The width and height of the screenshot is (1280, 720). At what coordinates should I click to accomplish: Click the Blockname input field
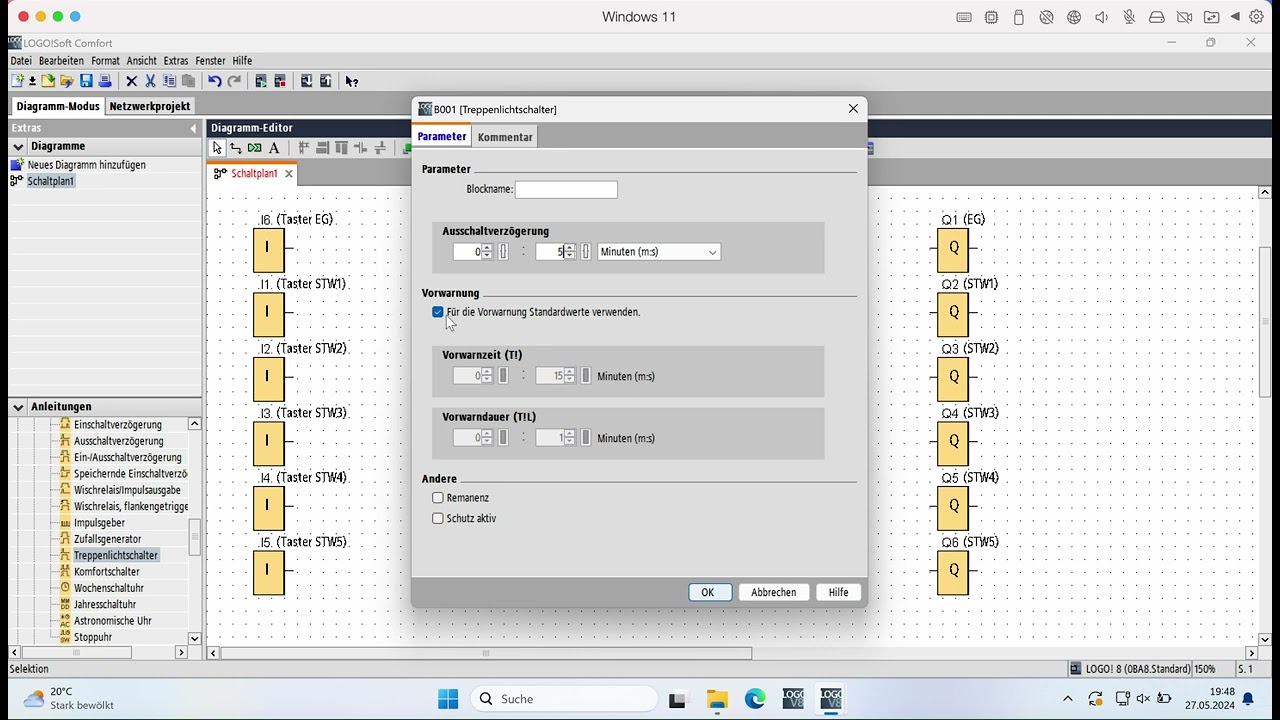tap(566, 189)
